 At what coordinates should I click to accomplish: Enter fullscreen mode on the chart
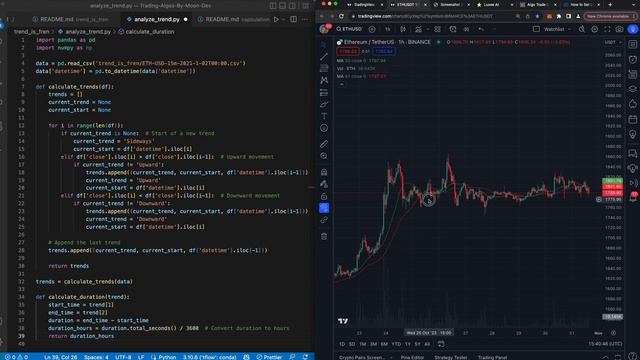click(607, 29)
